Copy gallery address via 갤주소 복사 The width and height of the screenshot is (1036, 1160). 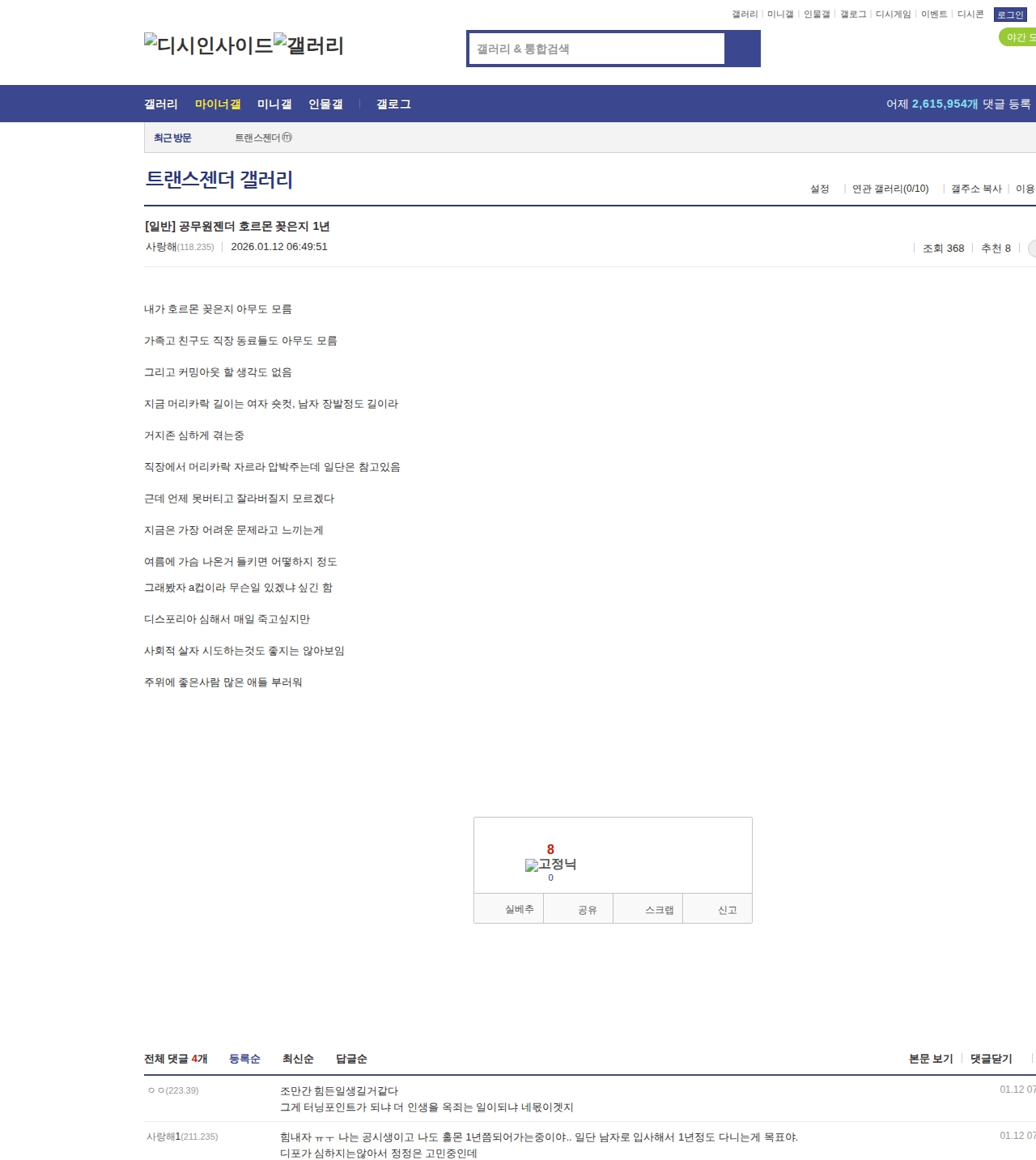(x=976, y=189)
